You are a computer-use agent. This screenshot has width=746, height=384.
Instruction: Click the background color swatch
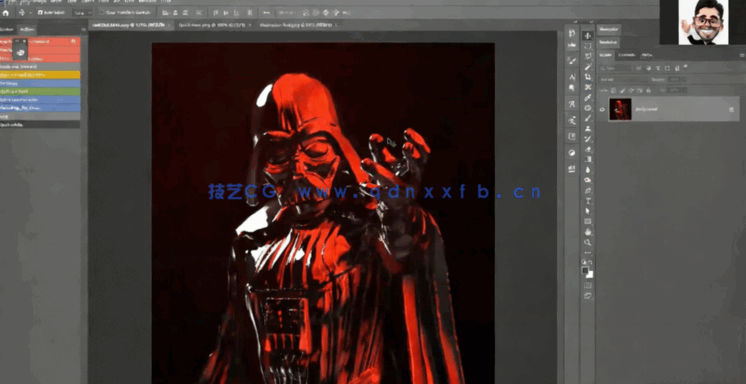(x=590, y=275)
